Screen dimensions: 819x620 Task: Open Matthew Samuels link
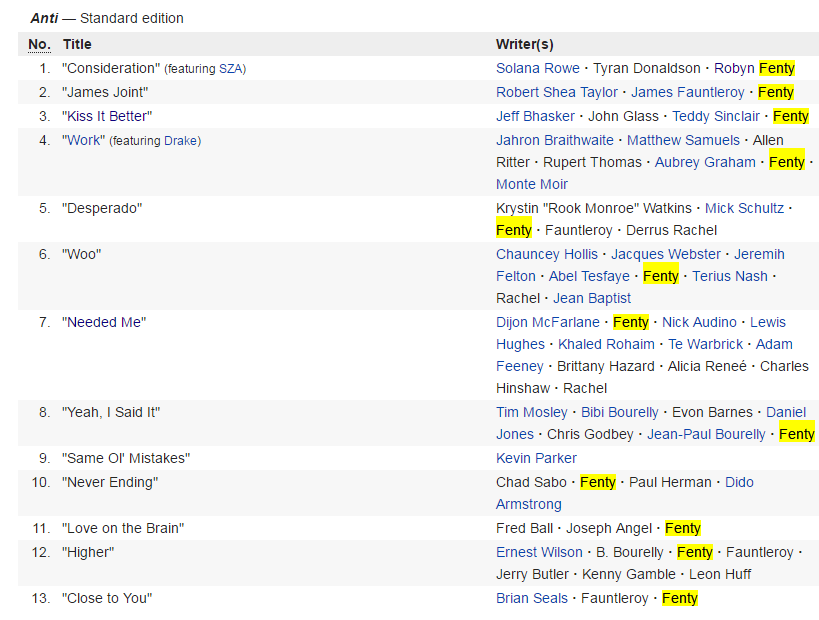pos(683,141)
